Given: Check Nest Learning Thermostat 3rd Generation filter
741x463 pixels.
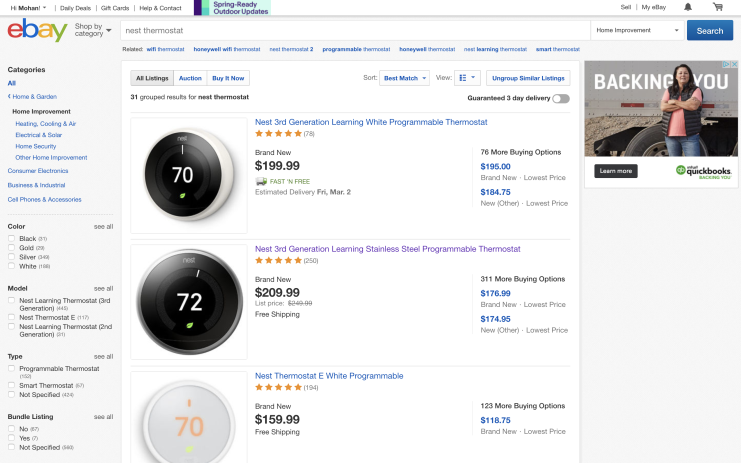Looking at the screenshot, I should click(11, 300).
